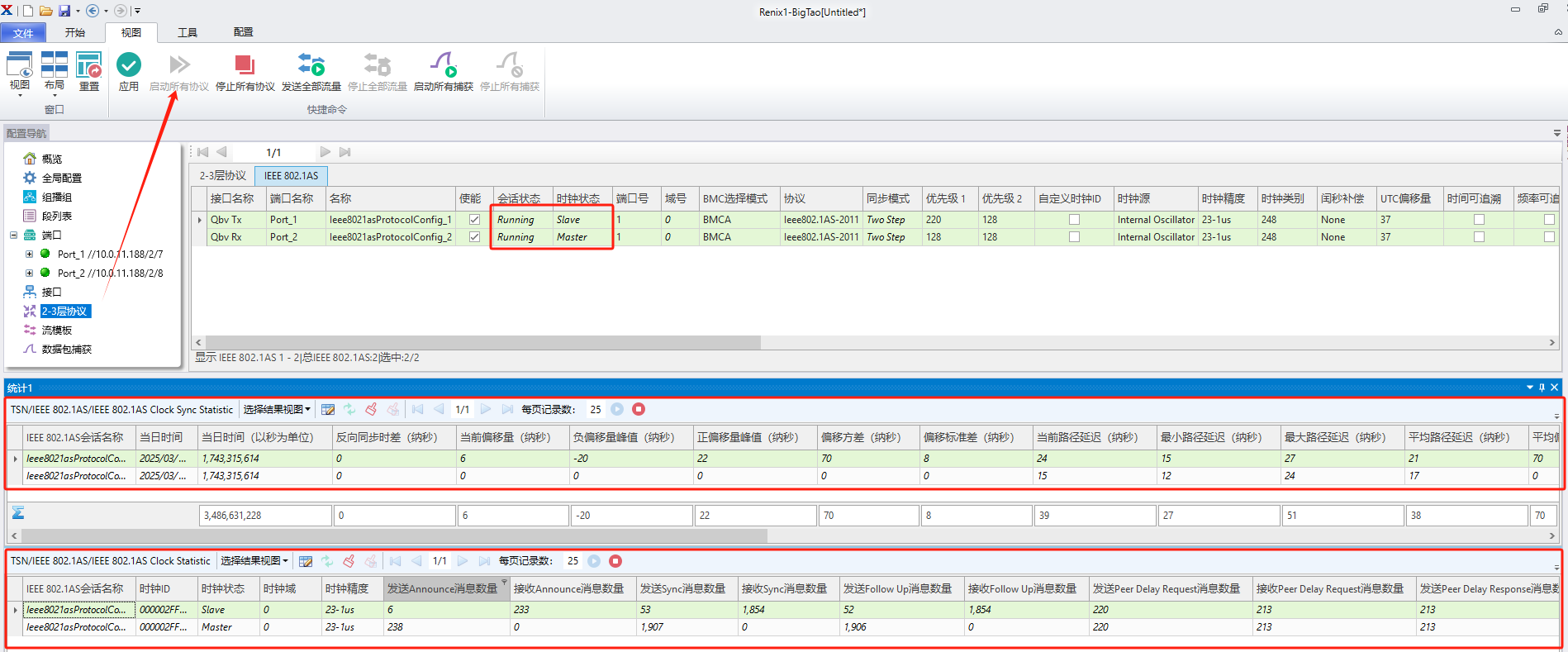Click 发送全部流量 traffic icon
Screen dimensions: 1568x652
click(x=311, y=64)
